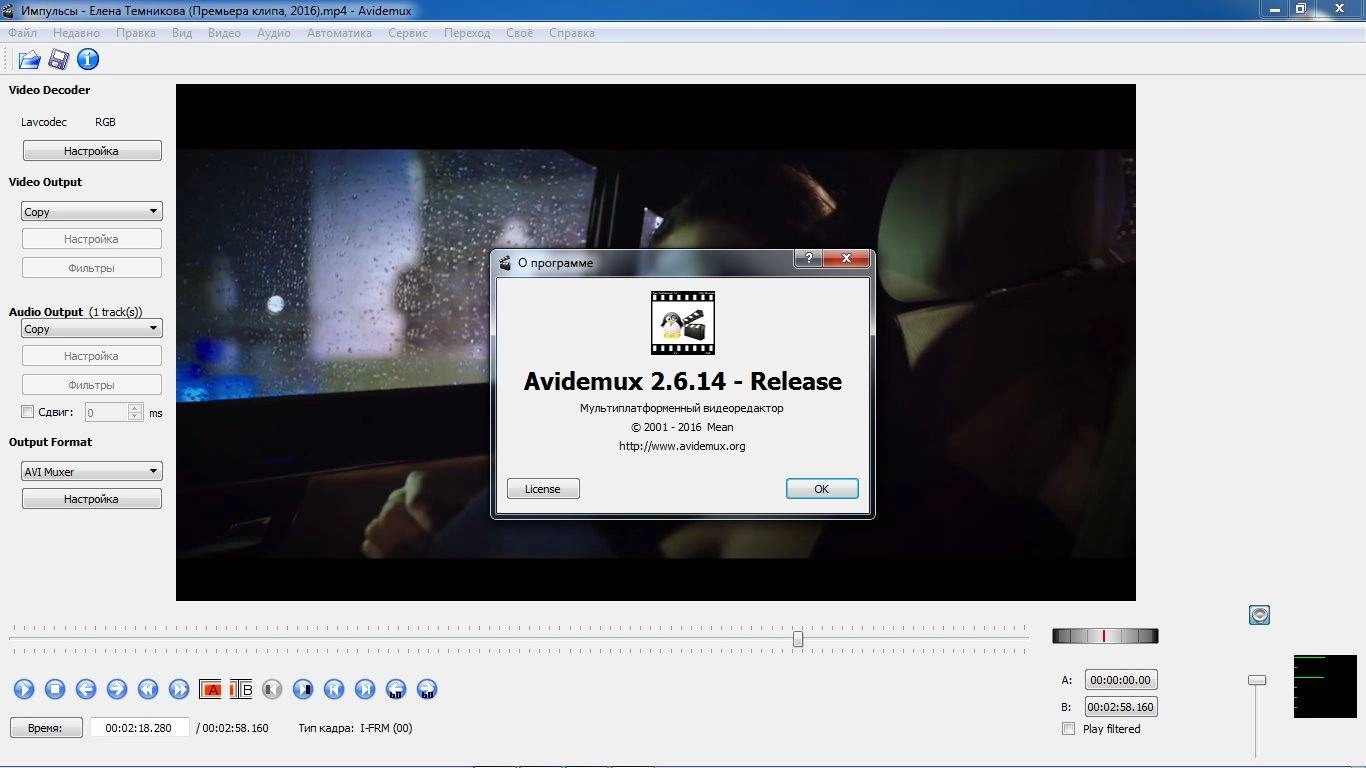Decrease the Сдвиг shift value with down arrow
1366x768 pixels.
click(135, 416)
